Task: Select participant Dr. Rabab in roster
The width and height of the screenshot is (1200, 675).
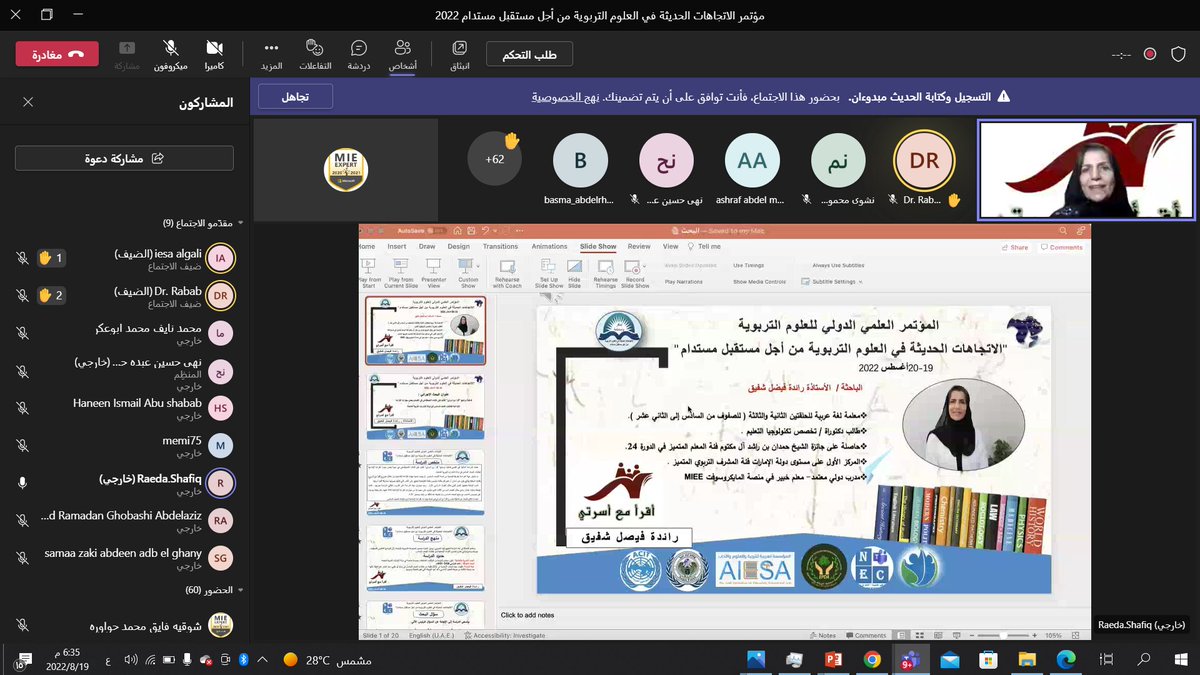Action: pos(124,295)
